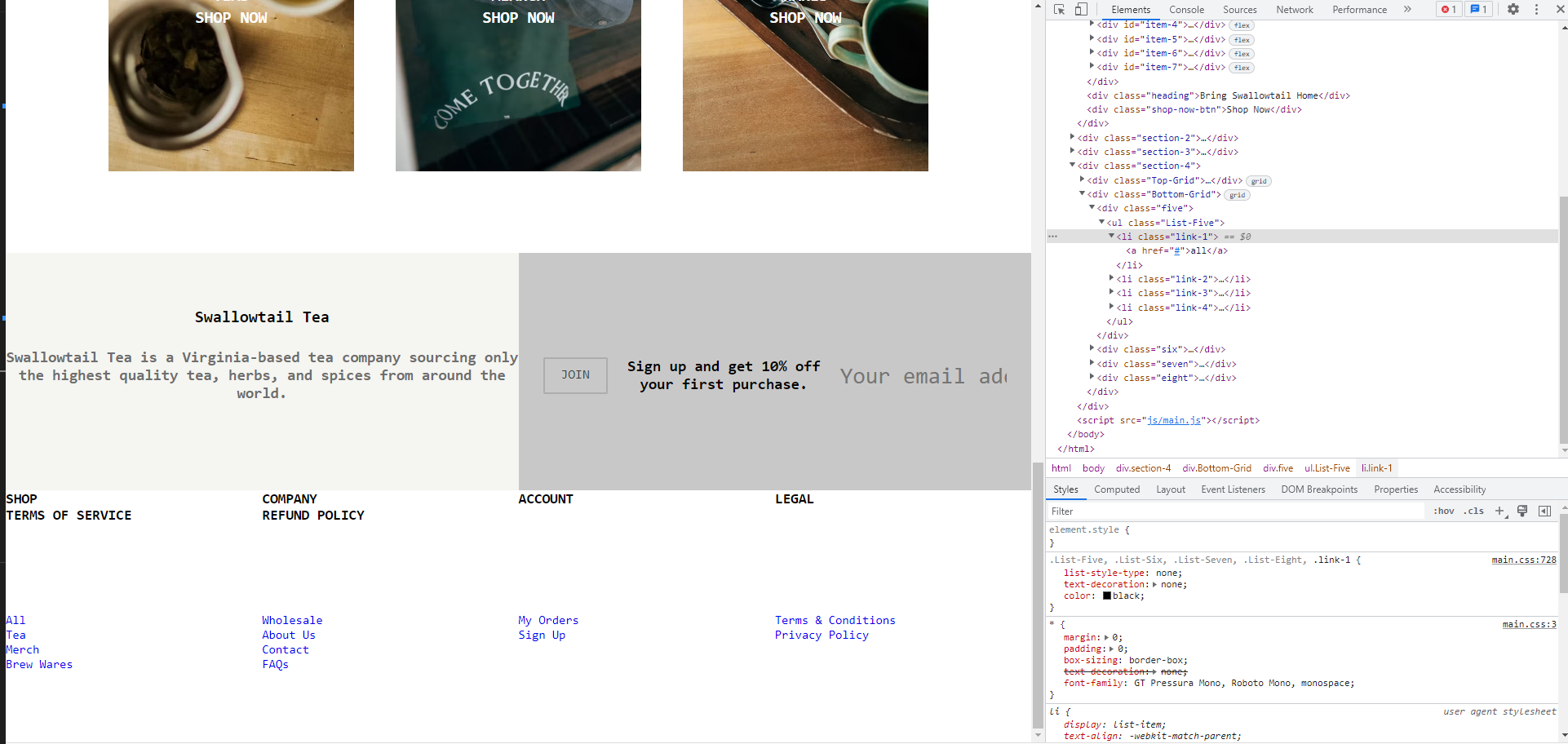Collapse the List-Five ul node
Image resolution: width=1568 pixels, height=744 pixels.
coord(1101,222)
